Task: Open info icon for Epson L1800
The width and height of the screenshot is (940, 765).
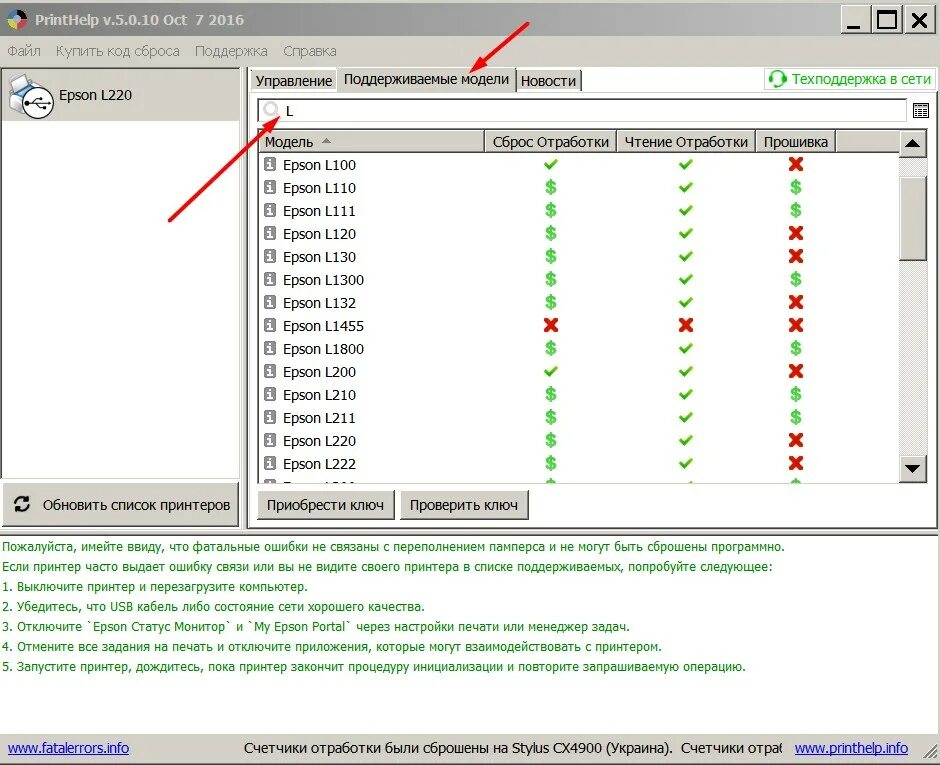Action: [x=270, y=348]
